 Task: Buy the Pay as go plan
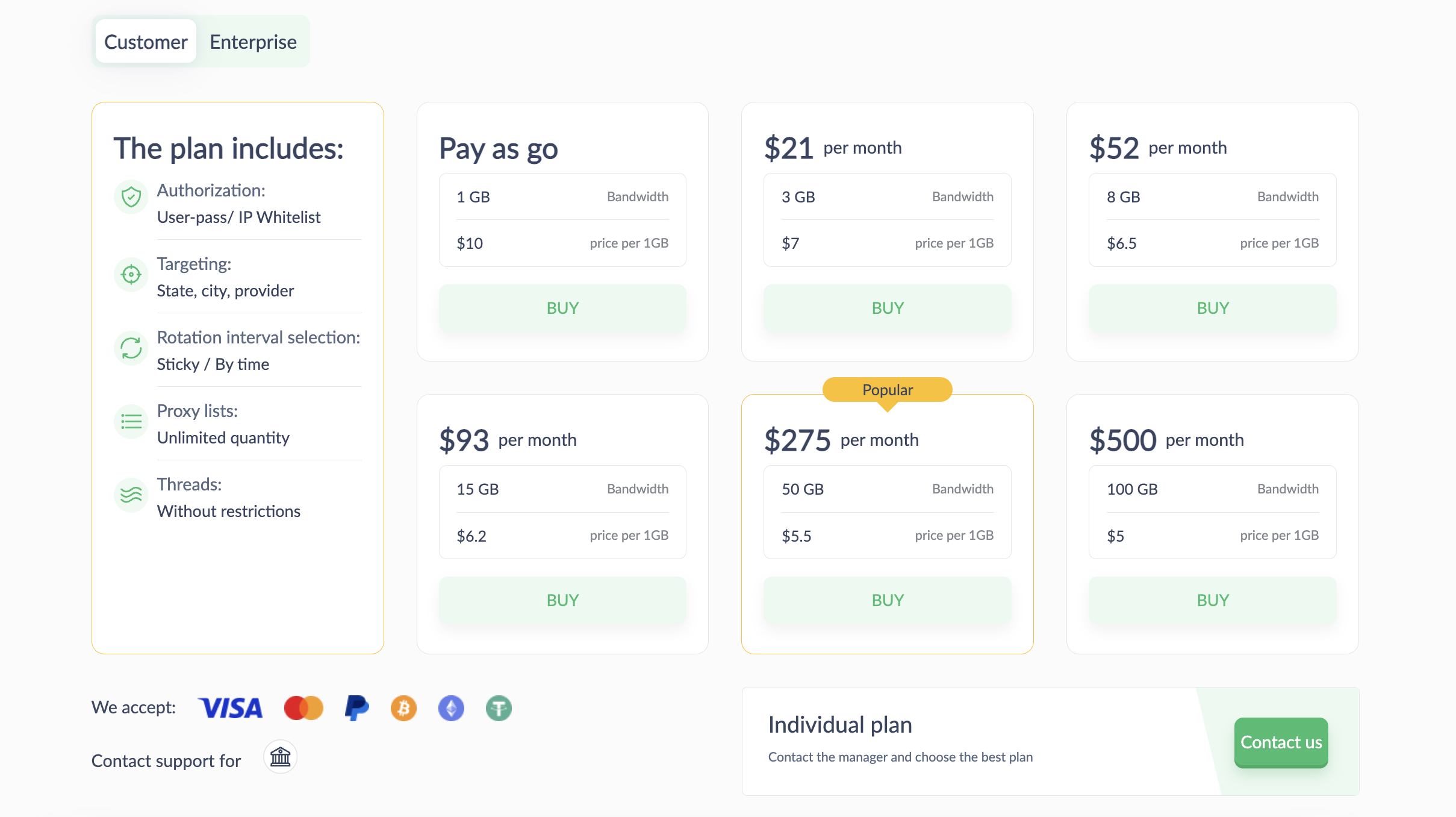(562, 308)
